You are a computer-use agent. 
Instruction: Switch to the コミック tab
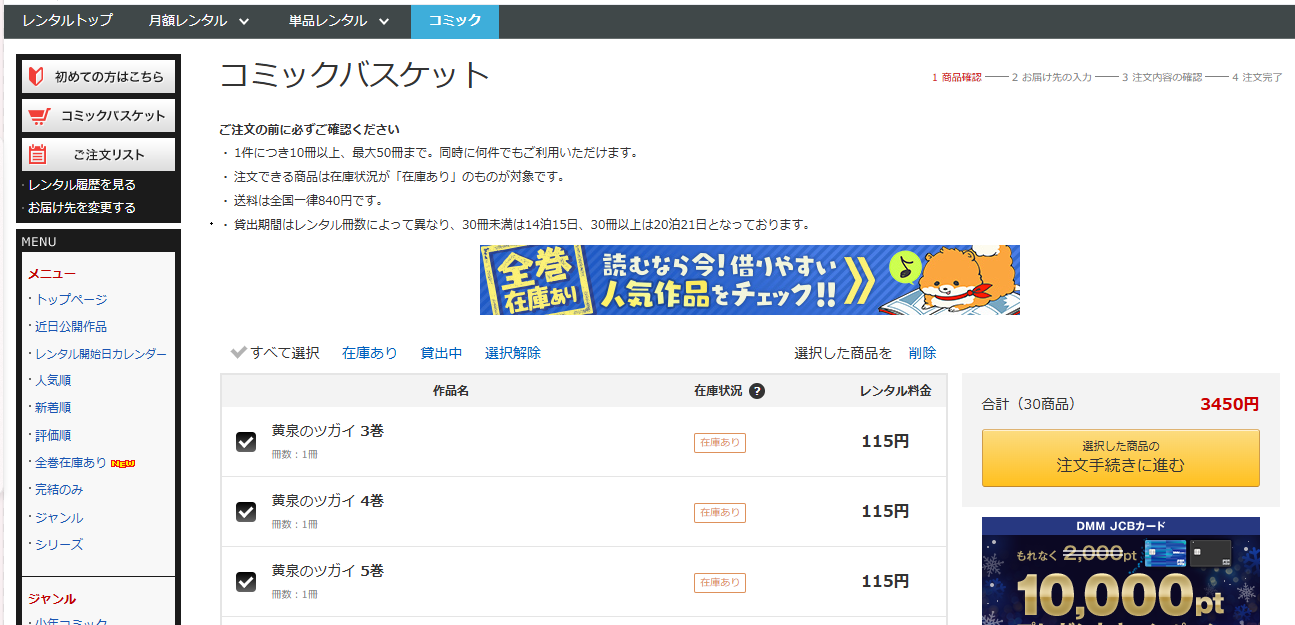[x=454, y=20]
